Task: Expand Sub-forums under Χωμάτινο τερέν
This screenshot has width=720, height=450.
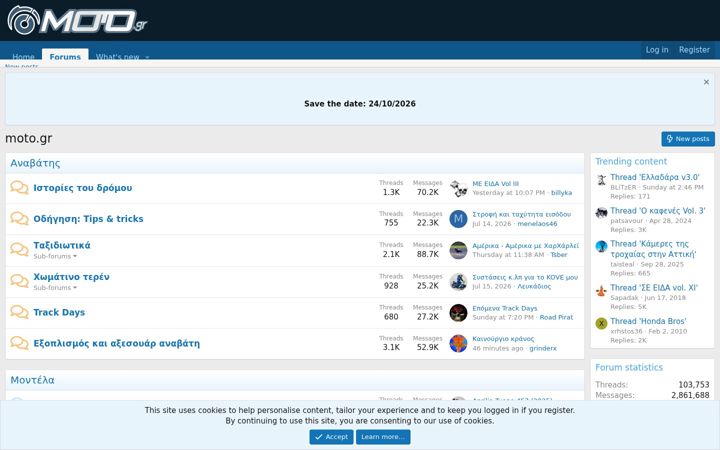Action: [55, 287]
